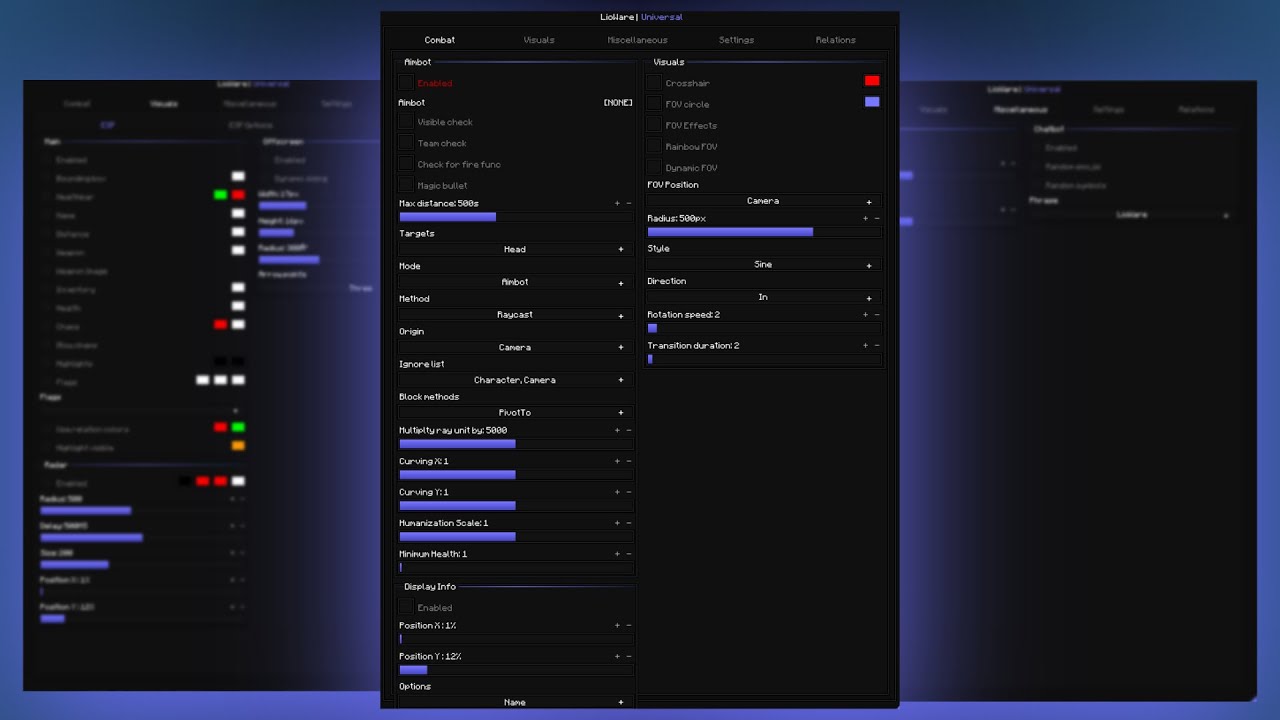Decrease Max distance with its minus button
The height and width of the screenshot is (720, 1280).
tap(629, 204)
